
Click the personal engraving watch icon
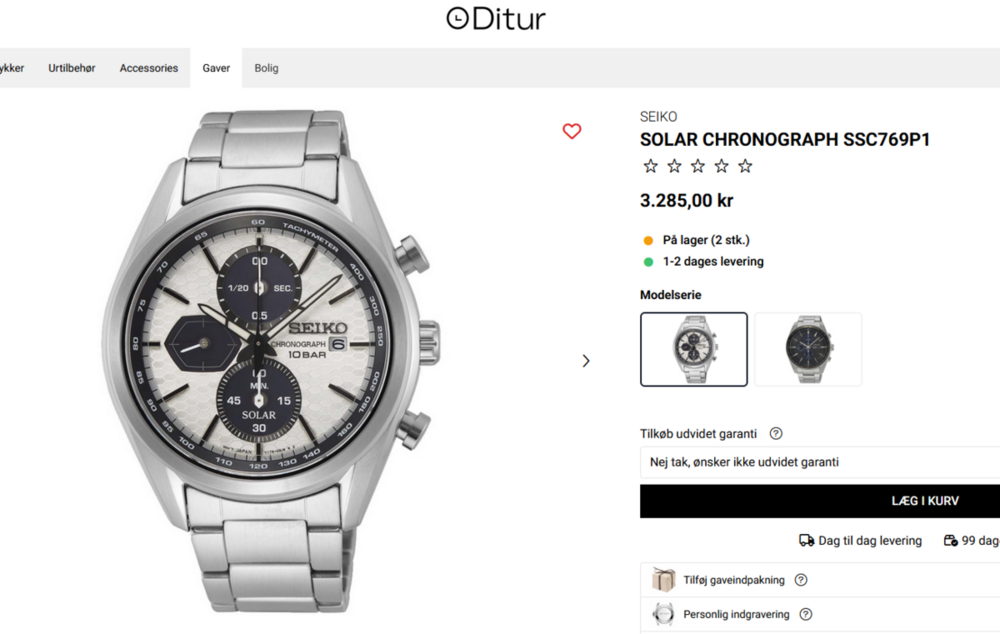tap(663, 614)
